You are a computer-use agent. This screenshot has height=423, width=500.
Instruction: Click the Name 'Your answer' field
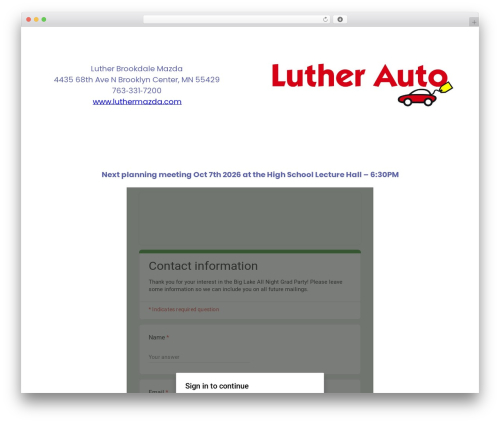point(199,357)
